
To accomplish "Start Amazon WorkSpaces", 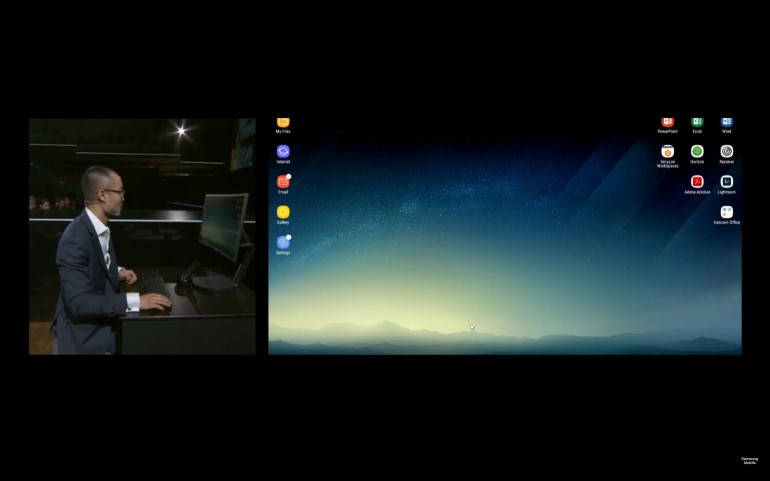I will coord(667,152).
